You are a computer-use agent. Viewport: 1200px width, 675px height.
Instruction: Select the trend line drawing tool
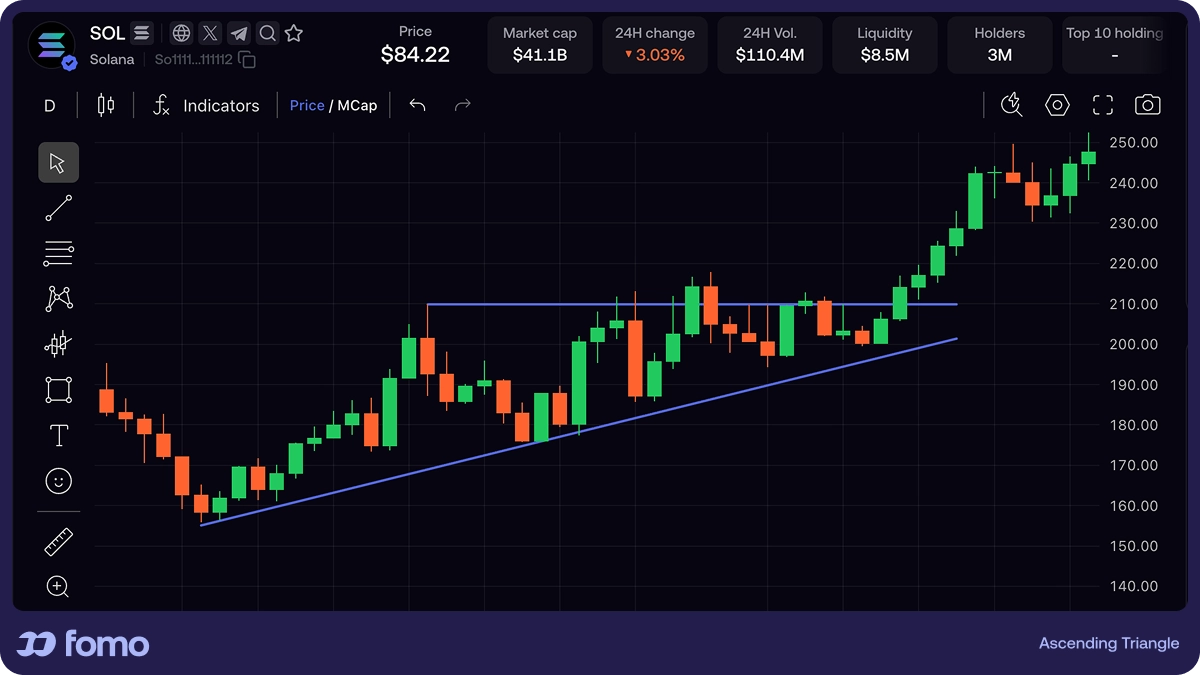pos(59,208)
